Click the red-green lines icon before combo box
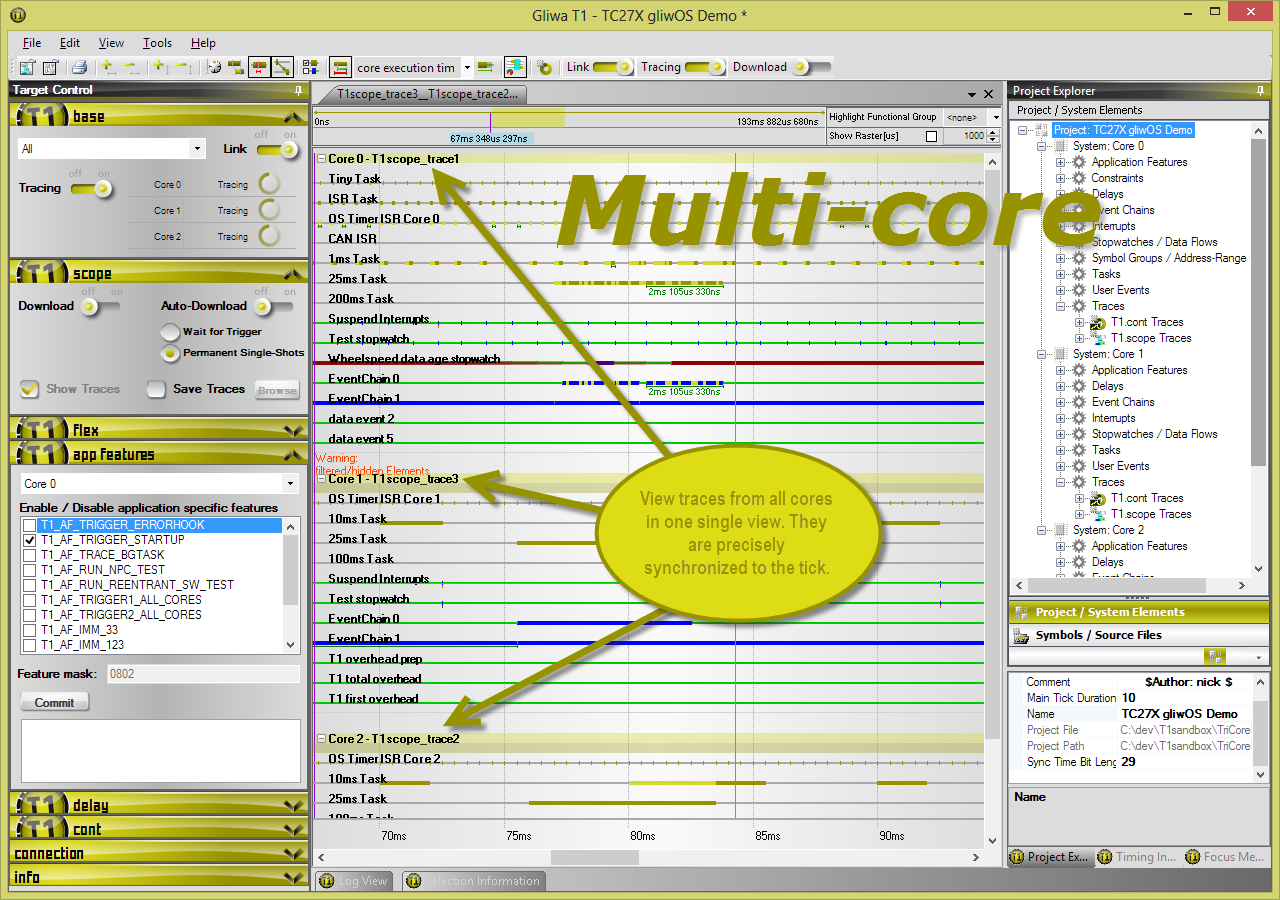1280x900 pixels. 340,68
